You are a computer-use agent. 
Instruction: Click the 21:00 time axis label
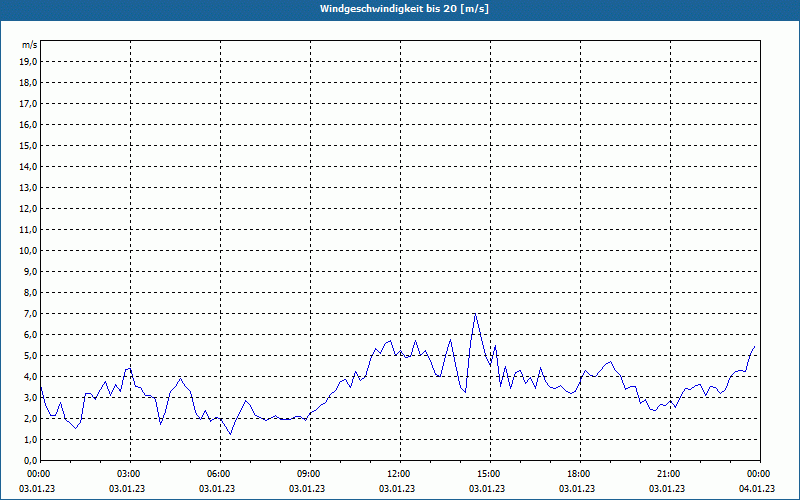click(x=670, y=474)
